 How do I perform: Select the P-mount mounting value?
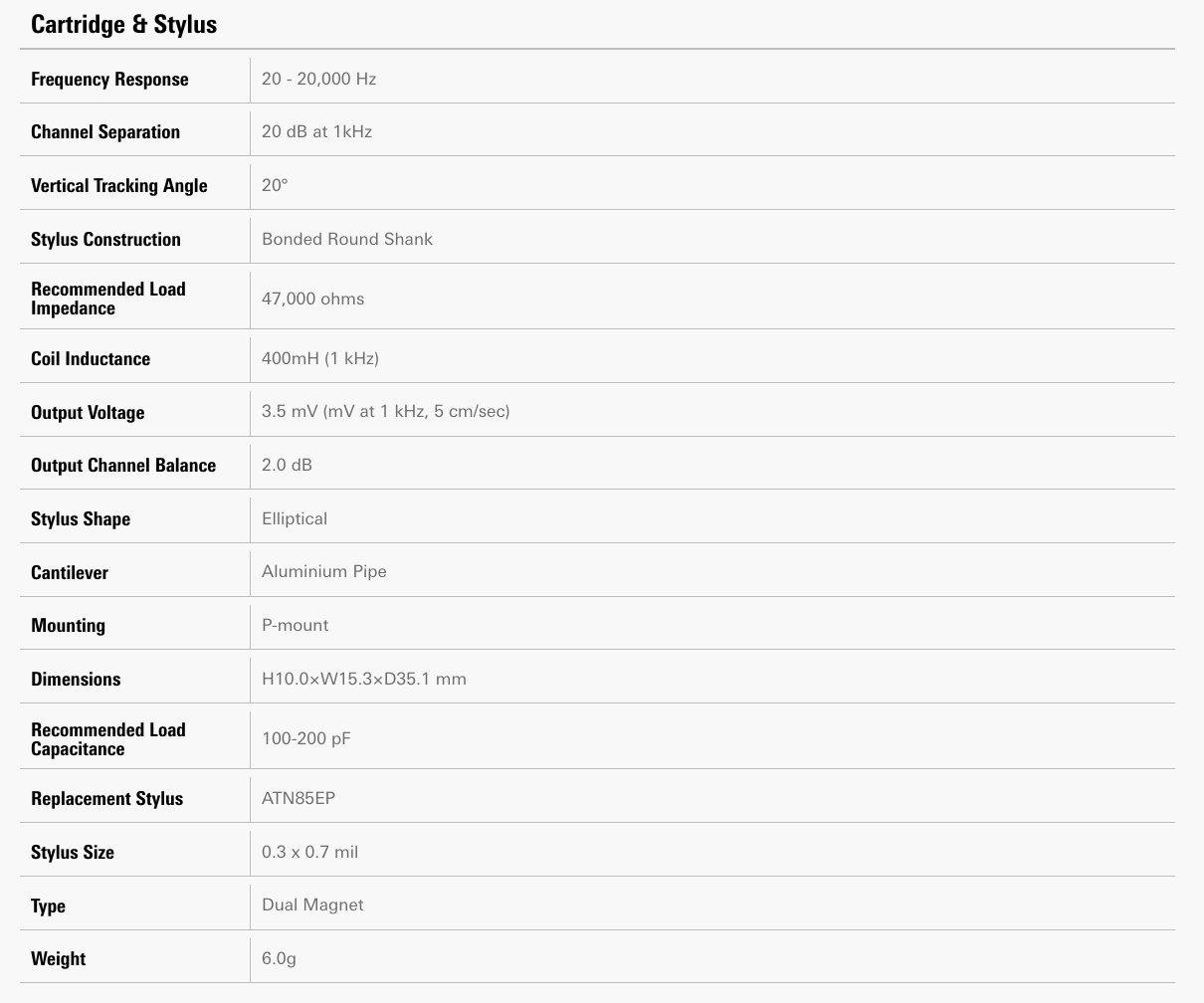click(x=295, y=625)
